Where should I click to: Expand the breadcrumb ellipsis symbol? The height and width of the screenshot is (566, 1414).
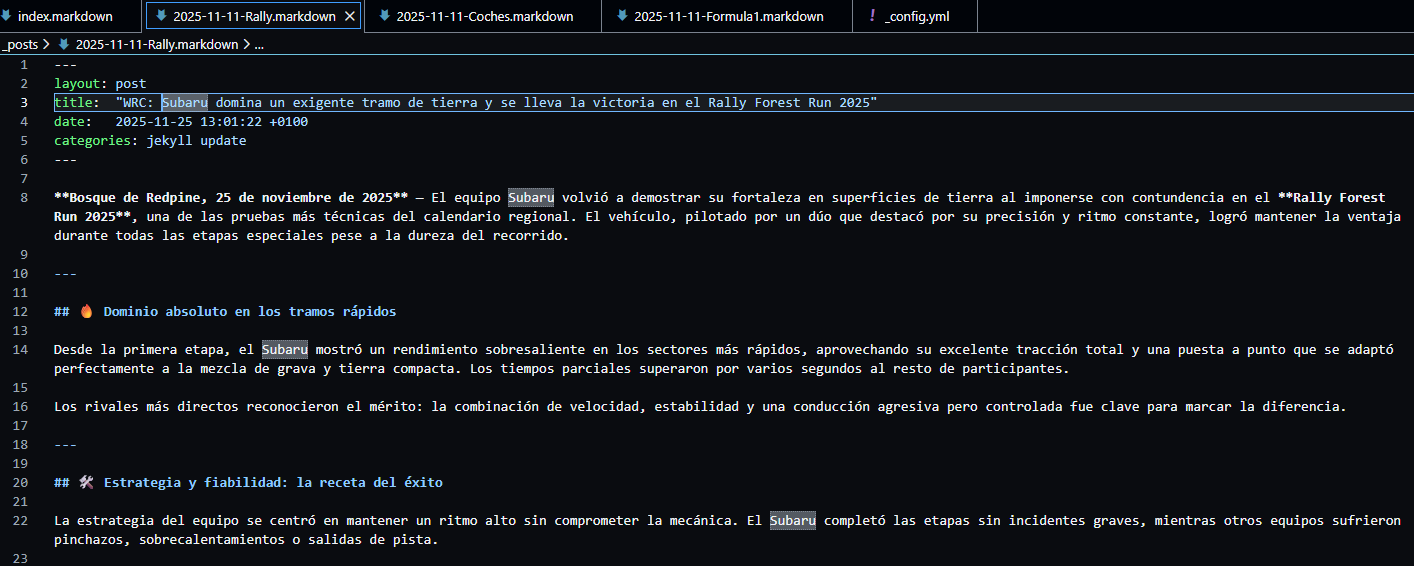258,44
